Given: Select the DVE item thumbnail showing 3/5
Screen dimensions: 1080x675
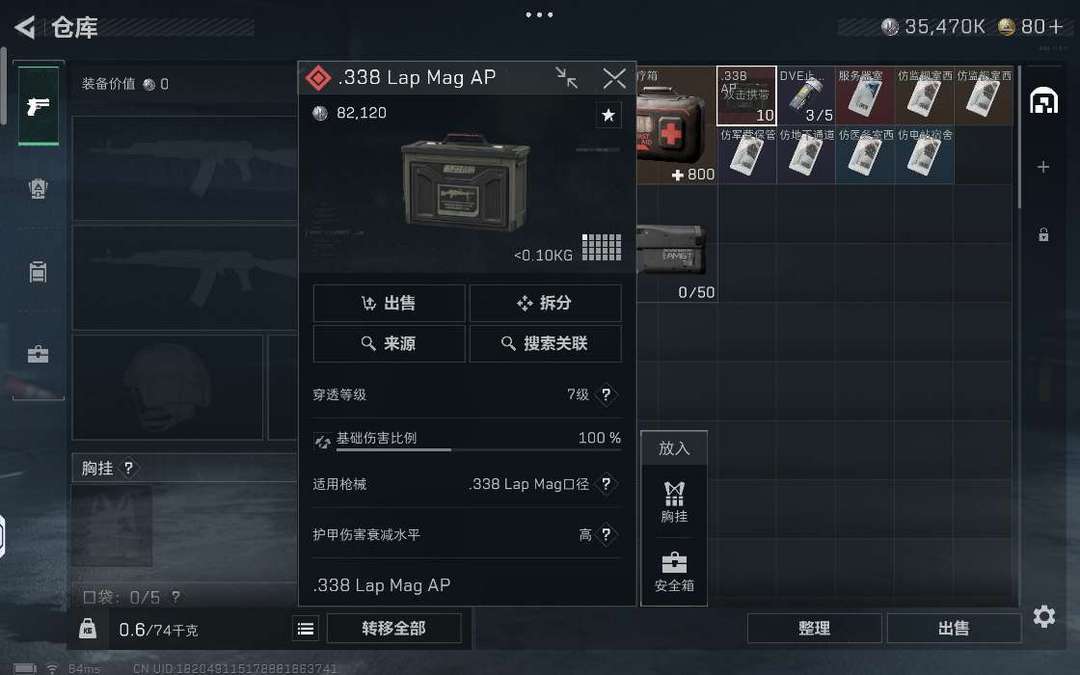Looking at the screenshot, I should point(806,96).
